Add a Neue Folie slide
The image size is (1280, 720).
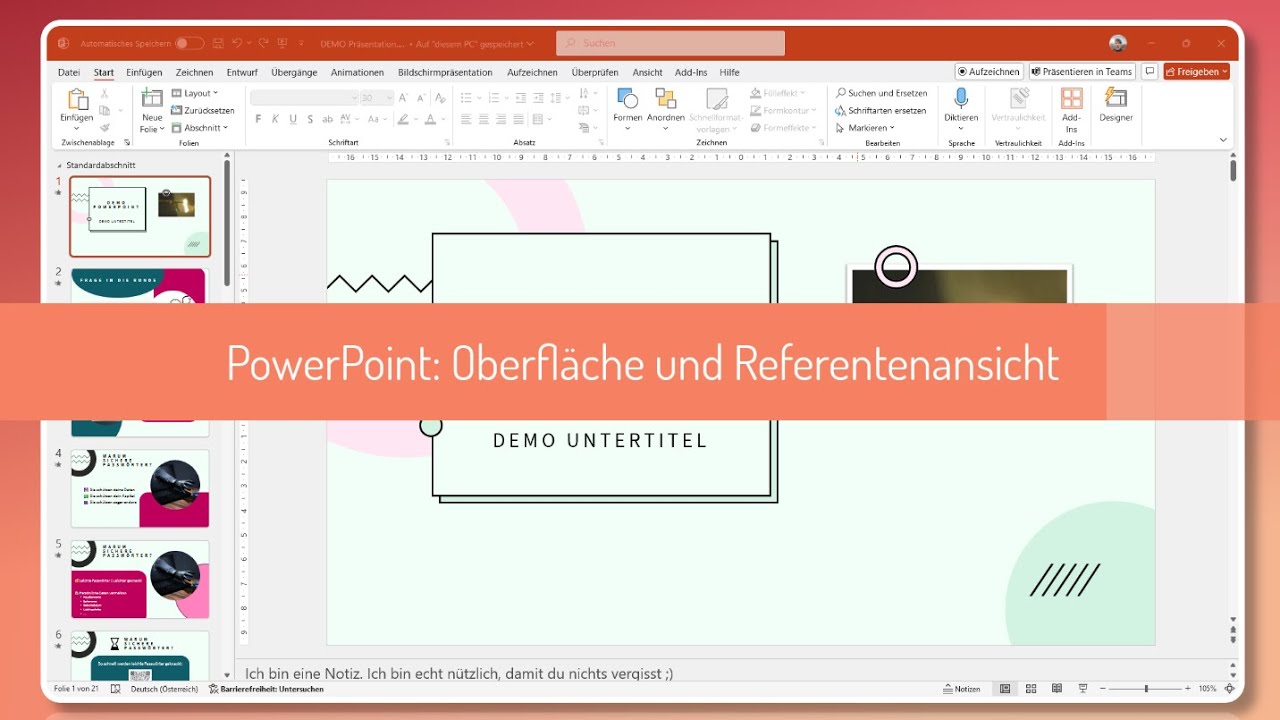tap(152, 110)
